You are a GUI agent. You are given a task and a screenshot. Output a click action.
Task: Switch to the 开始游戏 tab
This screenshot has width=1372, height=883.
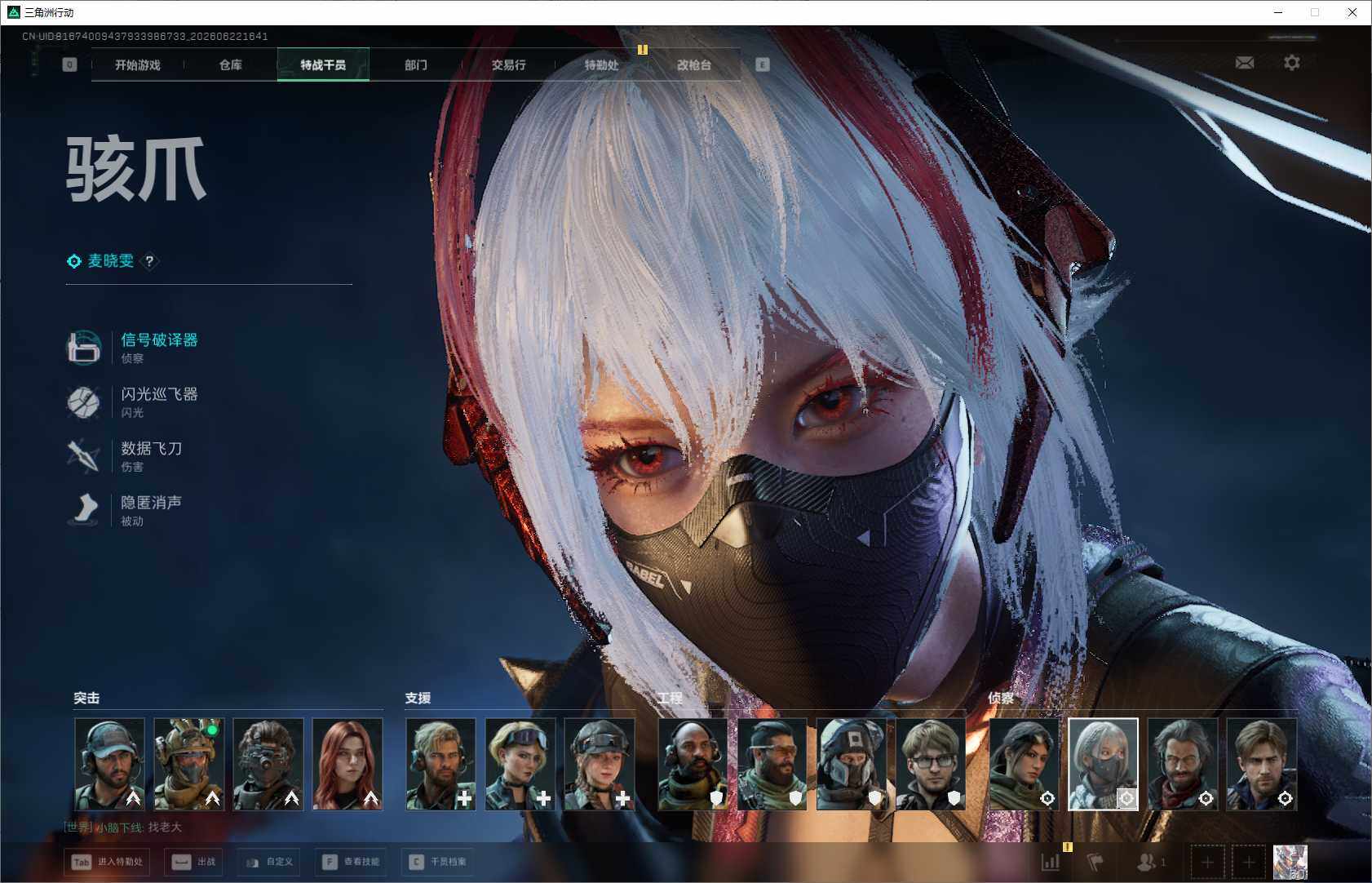(138, 64)
